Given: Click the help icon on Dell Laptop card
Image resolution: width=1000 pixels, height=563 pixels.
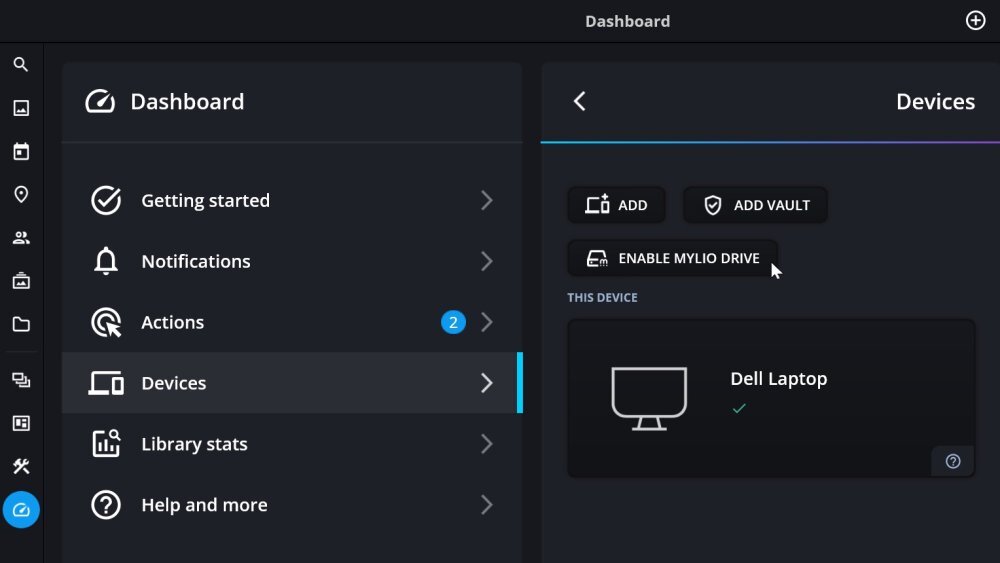Looking at the screenshot, I should (x=953, y=461).
